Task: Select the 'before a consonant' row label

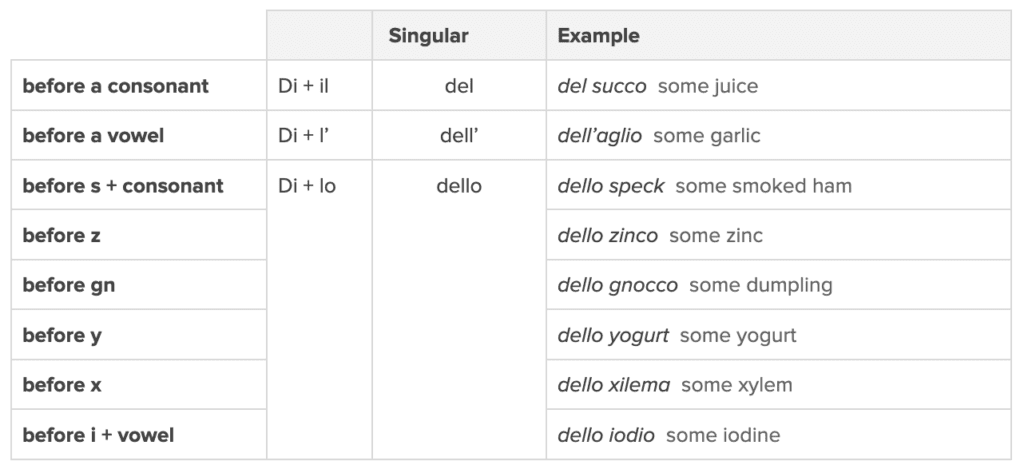Action: 115,86
